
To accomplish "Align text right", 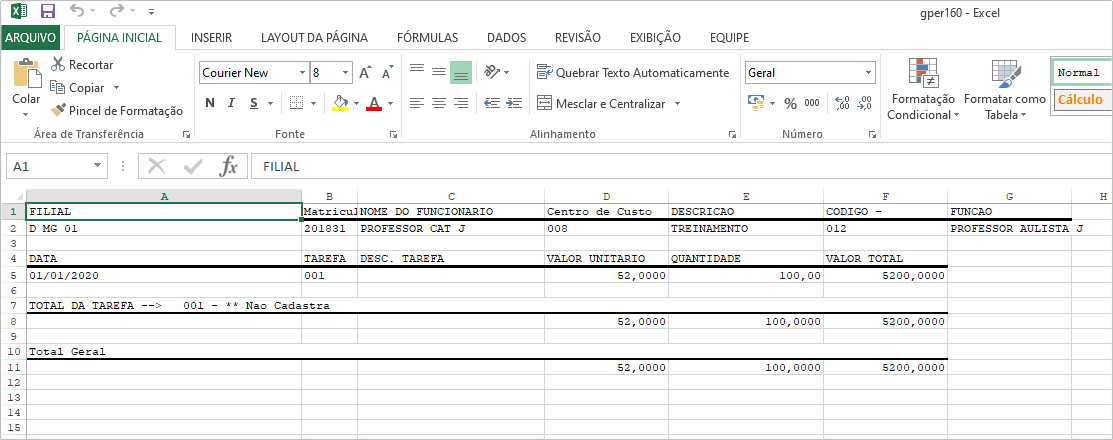I will pos(461,104).
